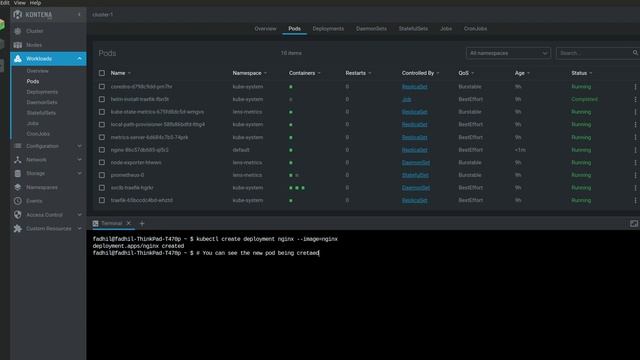
Task: Open actions menu for prometheus-0 pod row
Action: pyautogui.click(x=635, y=175)
